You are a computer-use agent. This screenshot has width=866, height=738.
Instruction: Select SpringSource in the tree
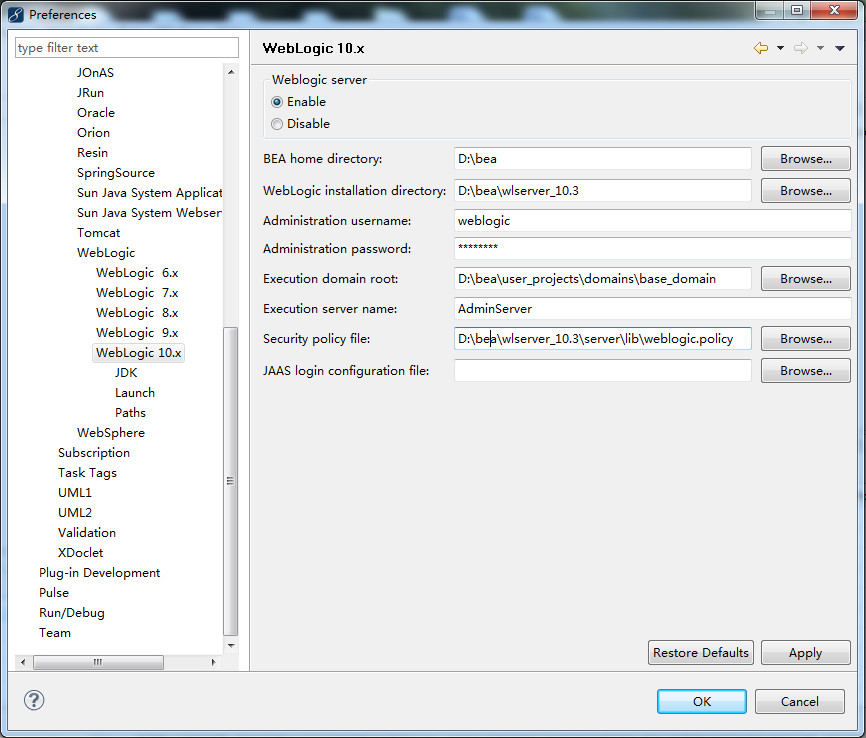(116, 173)
